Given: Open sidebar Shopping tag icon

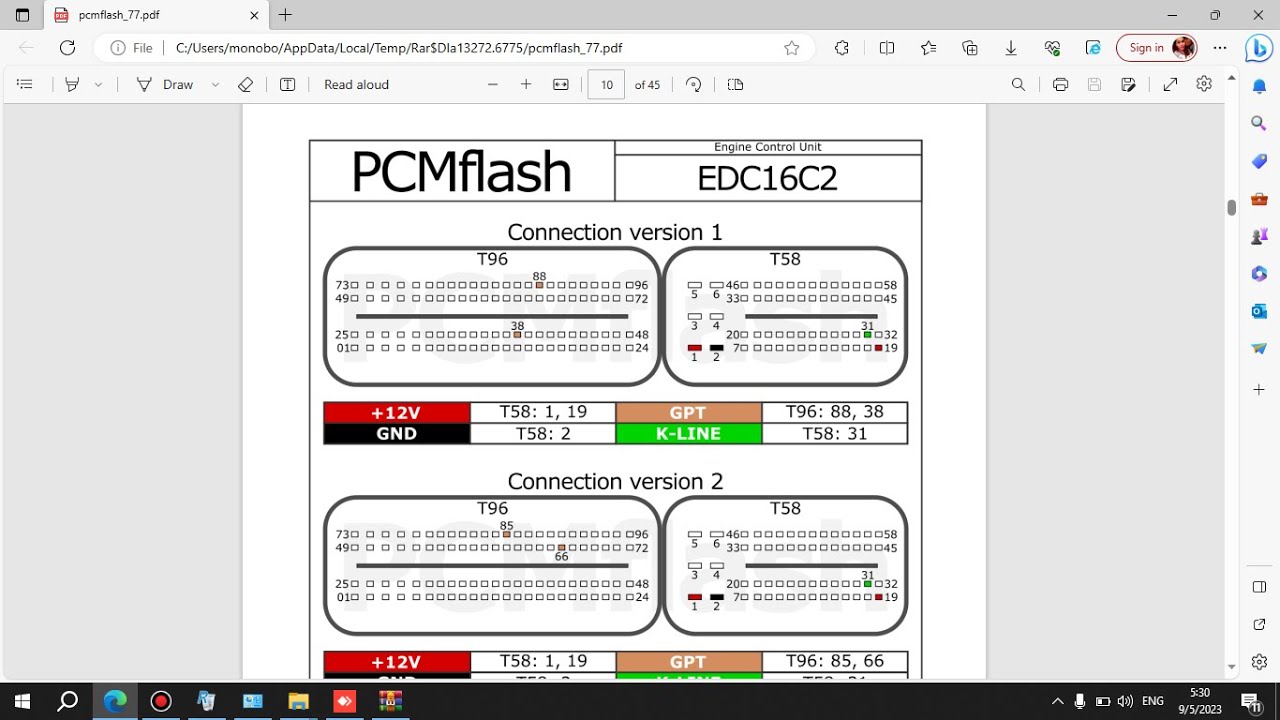Looking at the screenshot, I should tap(1259, 161).
